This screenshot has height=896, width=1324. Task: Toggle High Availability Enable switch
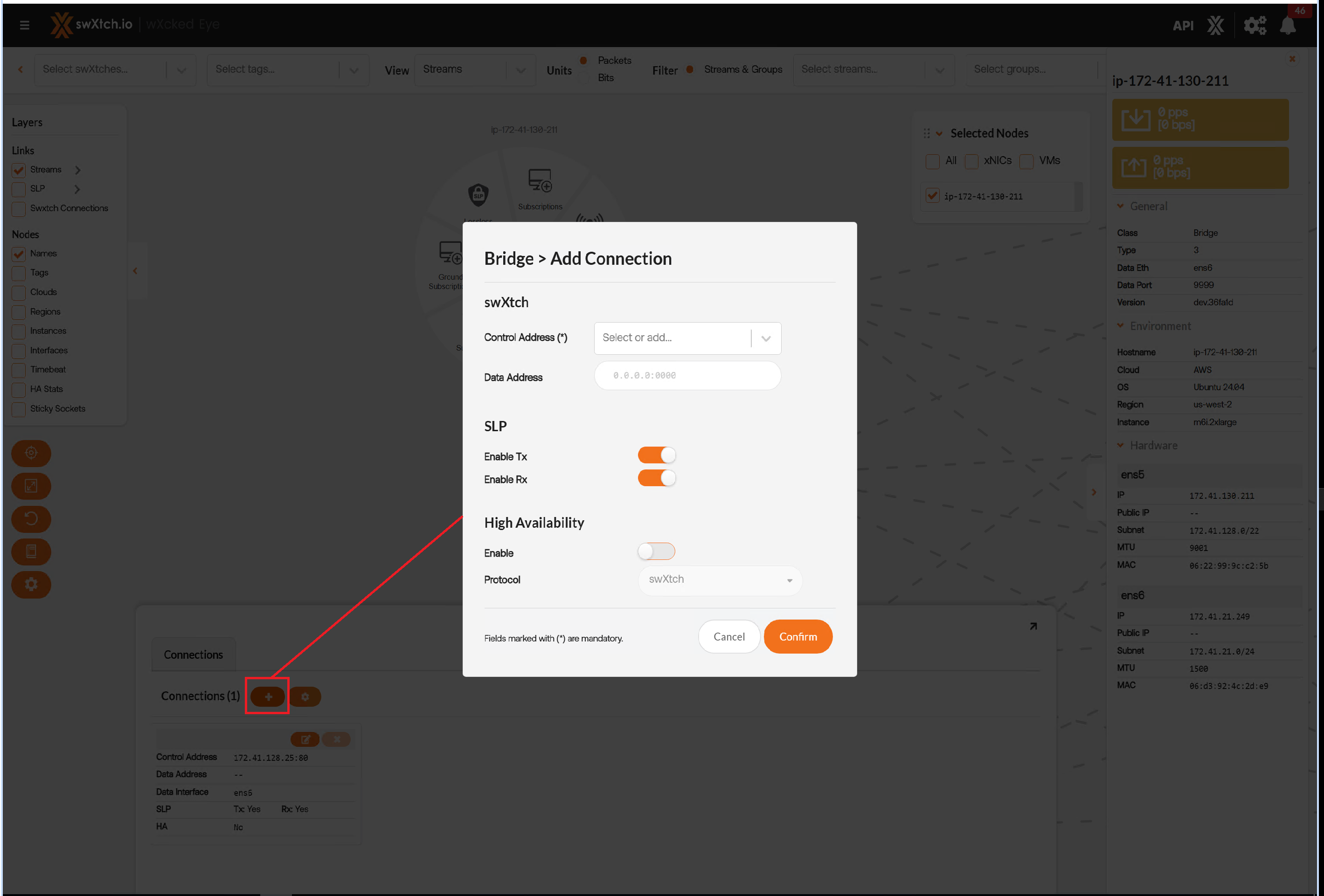pyautogui.click(x=656, y=551)
